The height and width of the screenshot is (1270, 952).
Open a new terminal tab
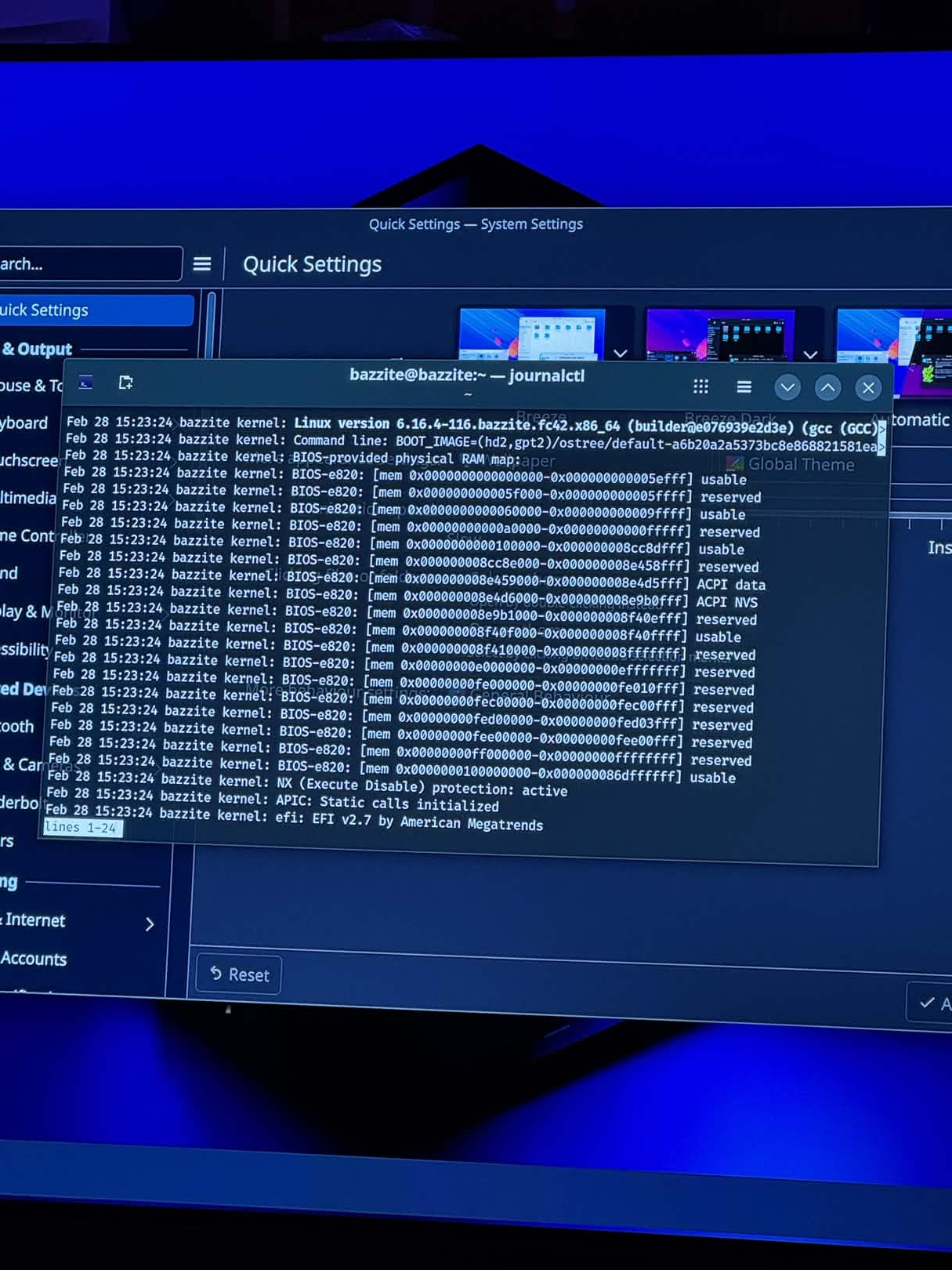tap(125, 382)
